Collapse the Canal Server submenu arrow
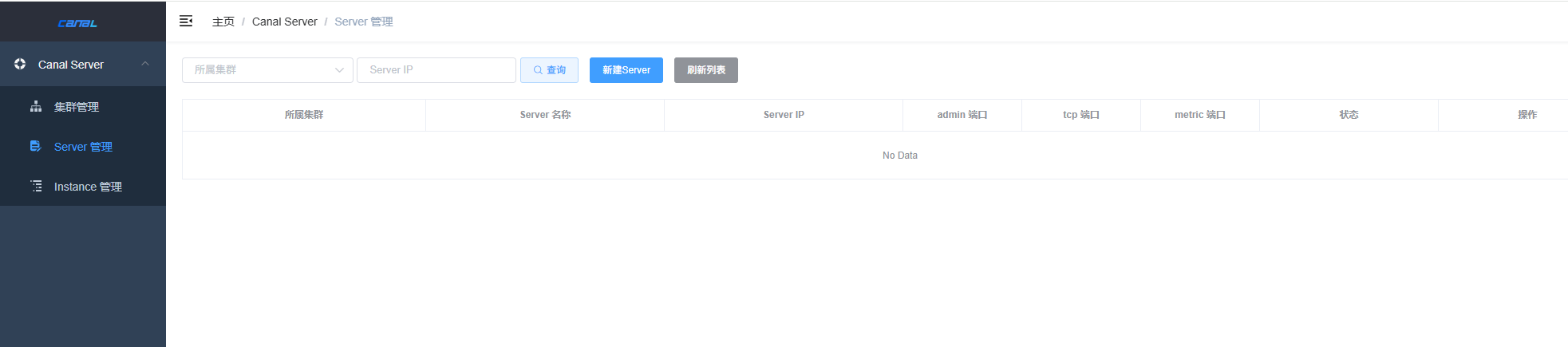Image resolution: width=1568 pixels, height=347 pixels. coord(145,64)
